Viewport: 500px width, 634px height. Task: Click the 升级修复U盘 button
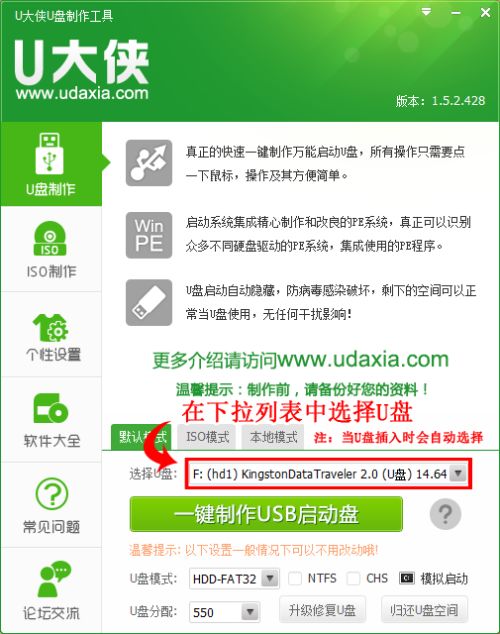322,610
